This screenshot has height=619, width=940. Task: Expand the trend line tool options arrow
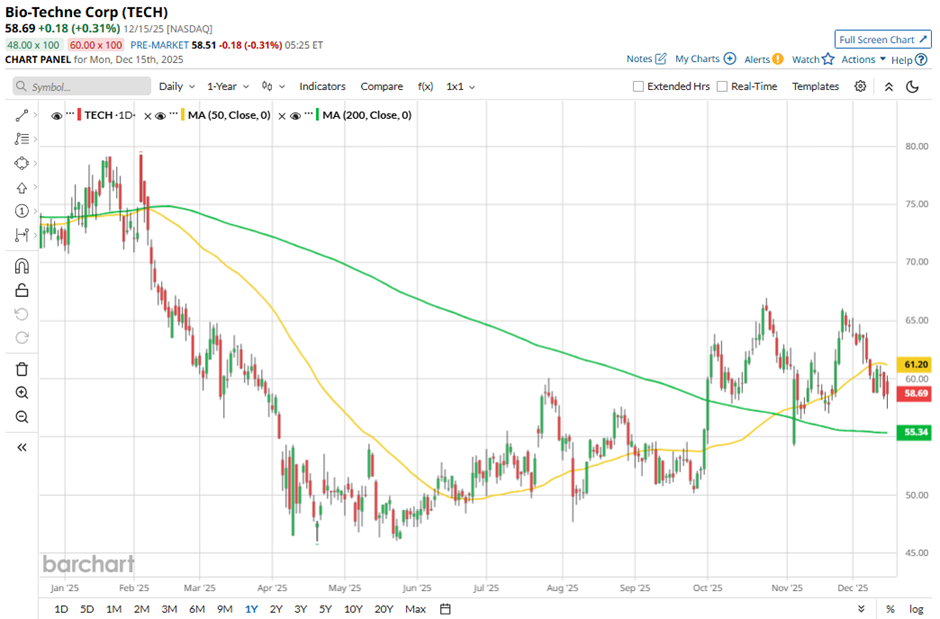click(x=35, y=115)
